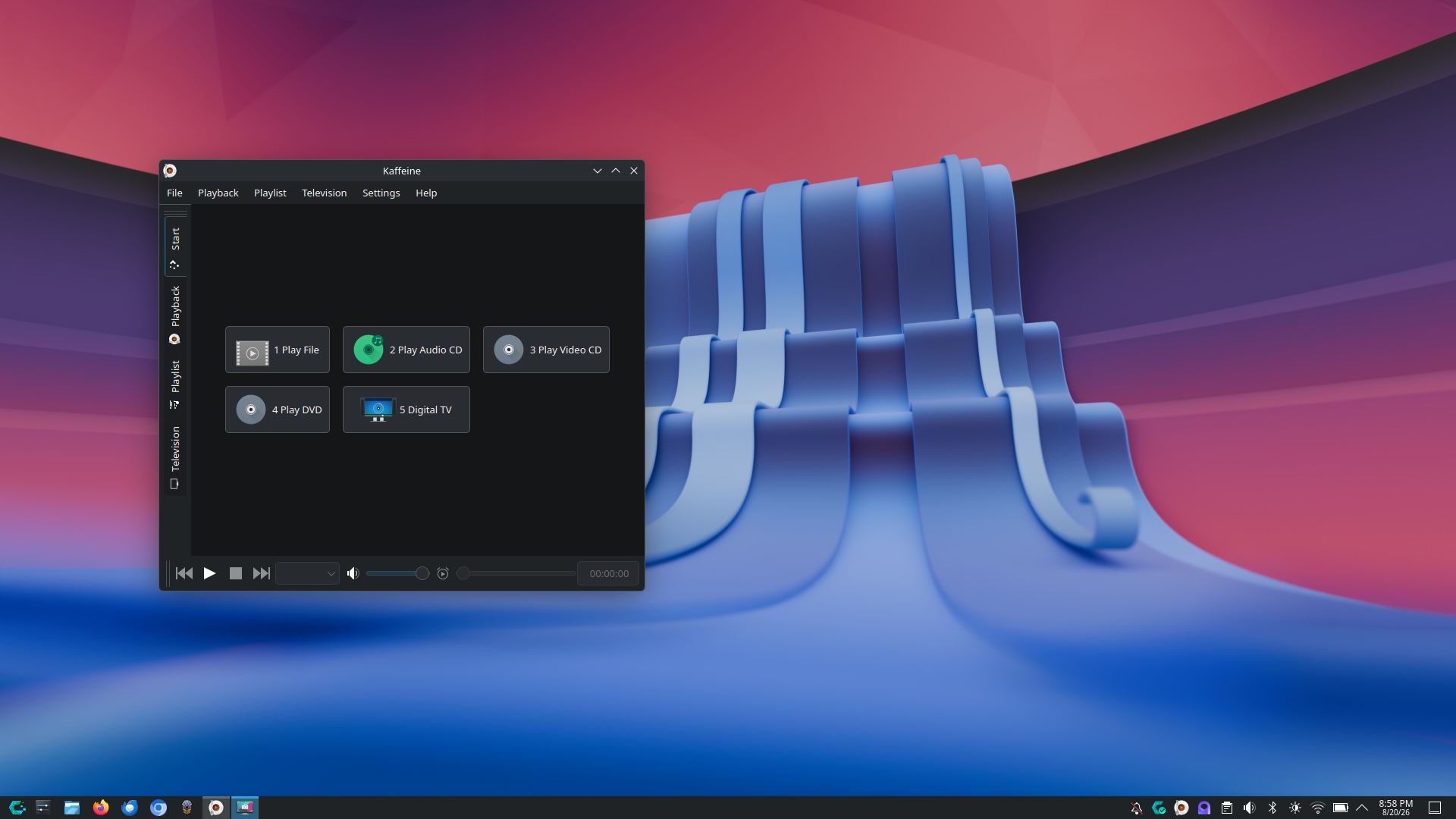The height and width of the screenshot is (819, 1456).
Task: Open the Settings menu
Action: pyautogui.click(x=381, y=193)
